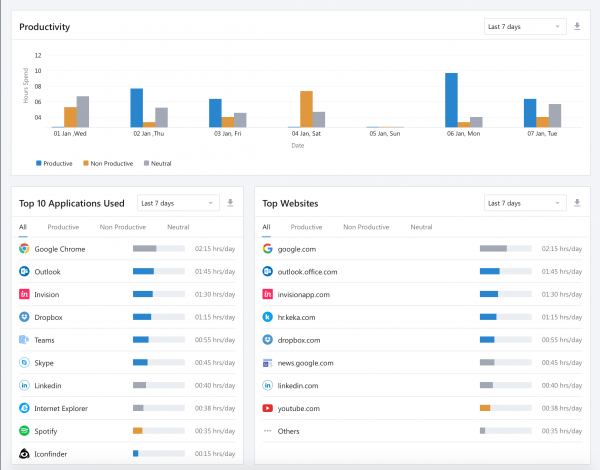Open Top 10 Applications date range dropdown

pos(178,203)
